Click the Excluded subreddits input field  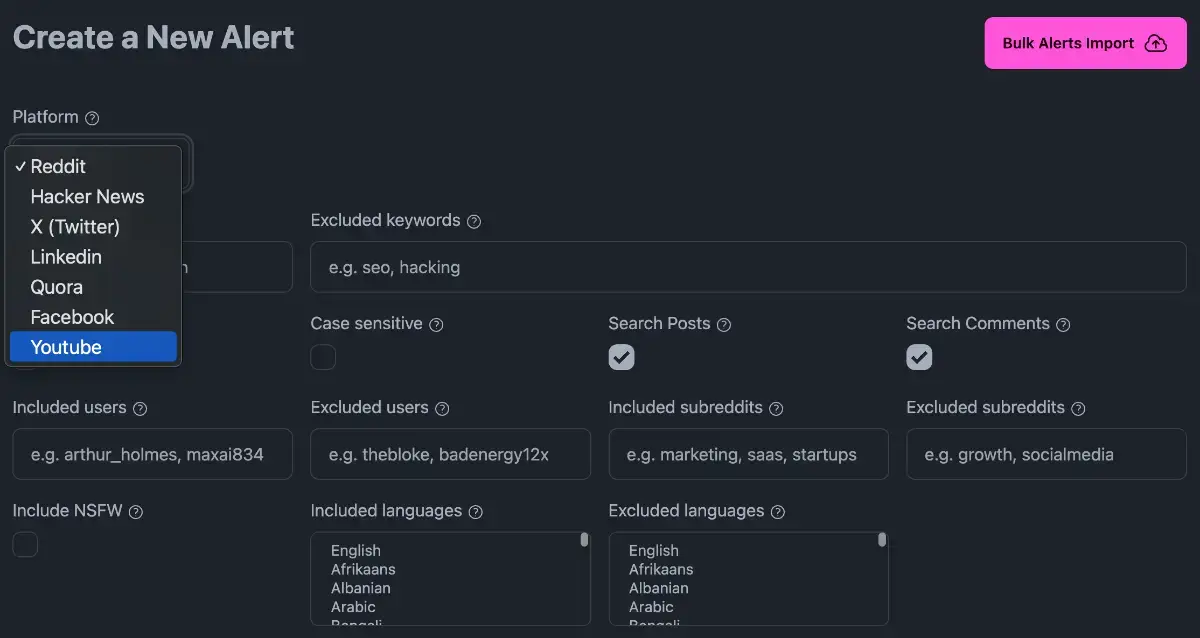[x=1047, y=454]
